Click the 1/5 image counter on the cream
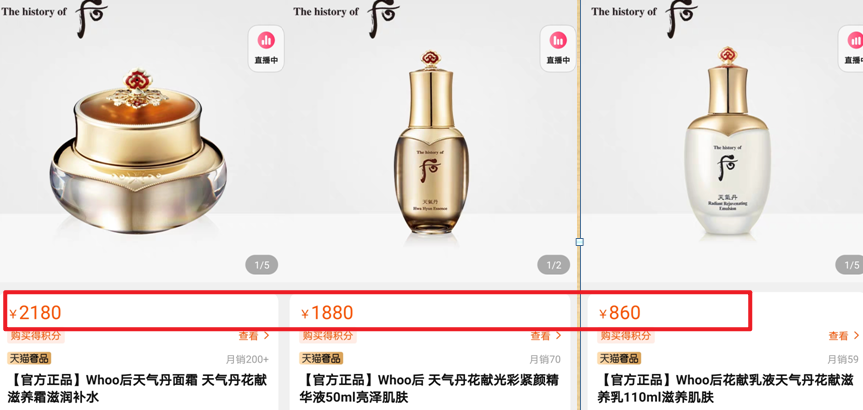Viewport: 863px width, 410px height. pos(261,265)
